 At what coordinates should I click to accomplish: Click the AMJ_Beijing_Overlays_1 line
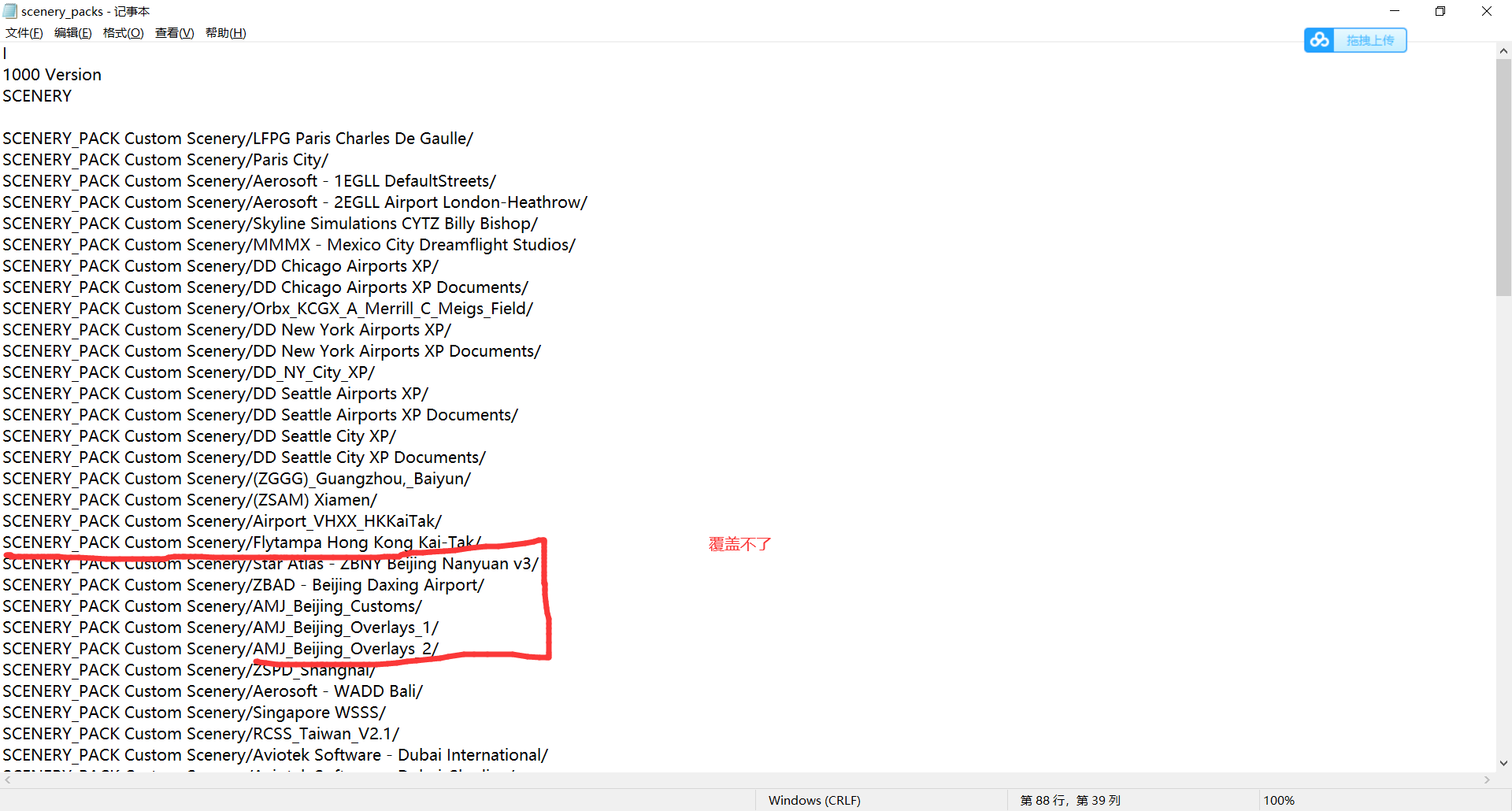coord(220,628)
